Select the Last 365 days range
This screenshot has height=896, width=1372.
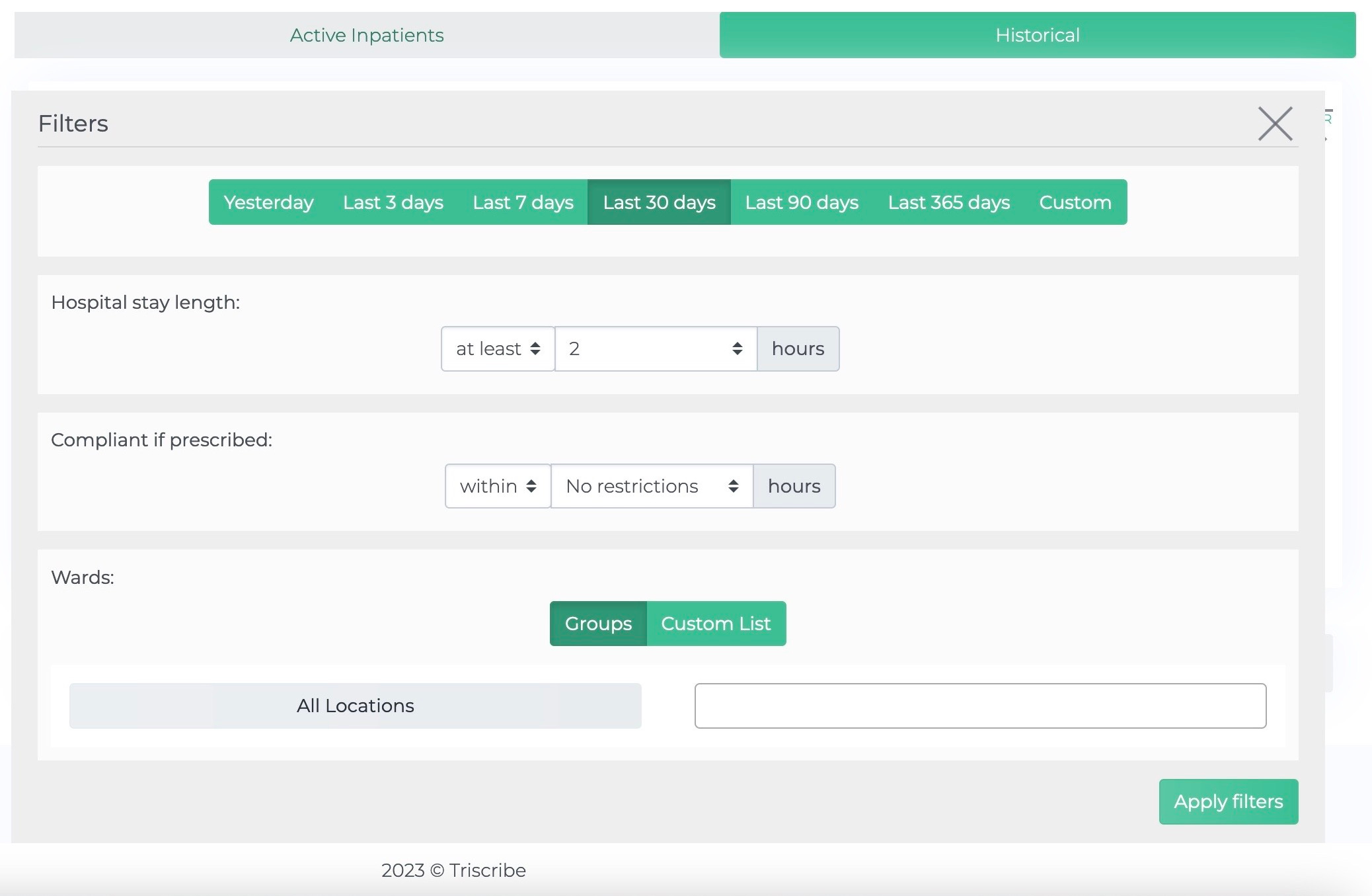click(949, 202)
